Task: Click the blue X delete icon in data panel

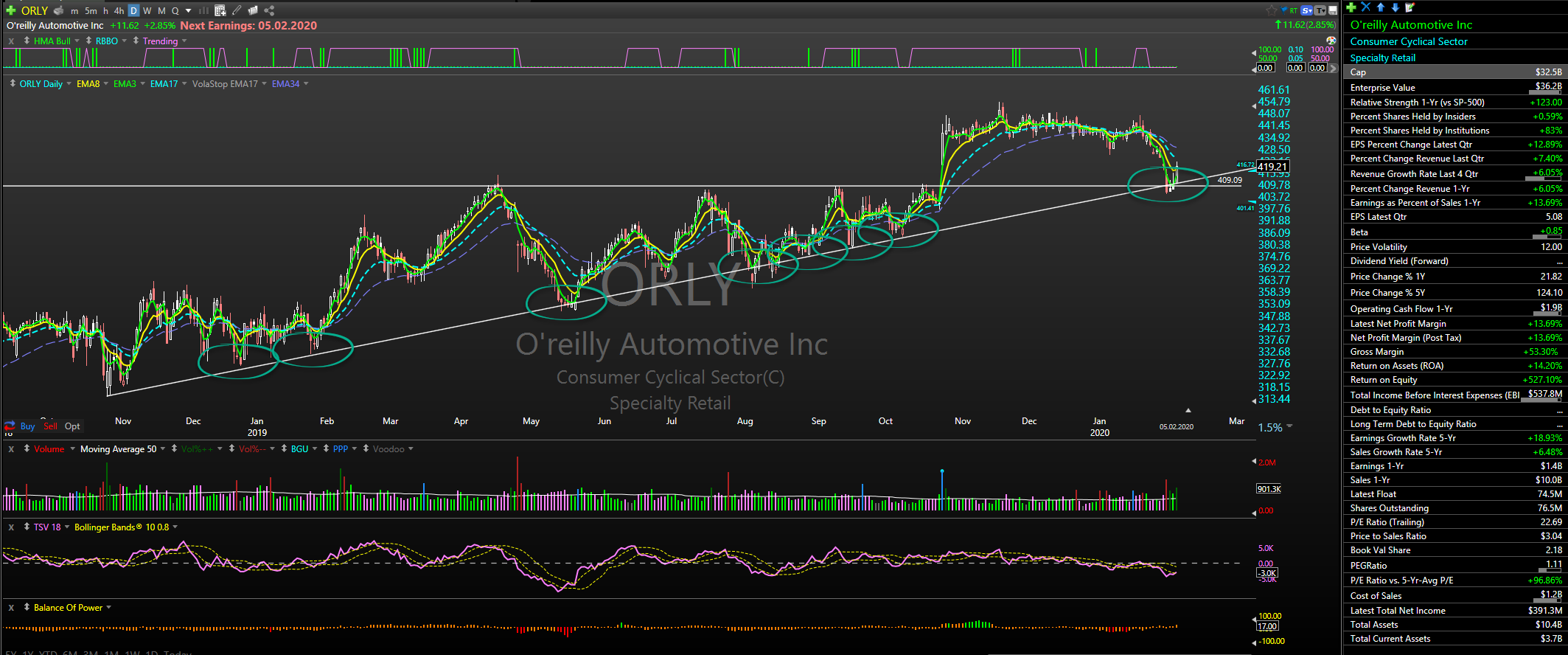Action: click(x=1365, y=7)
